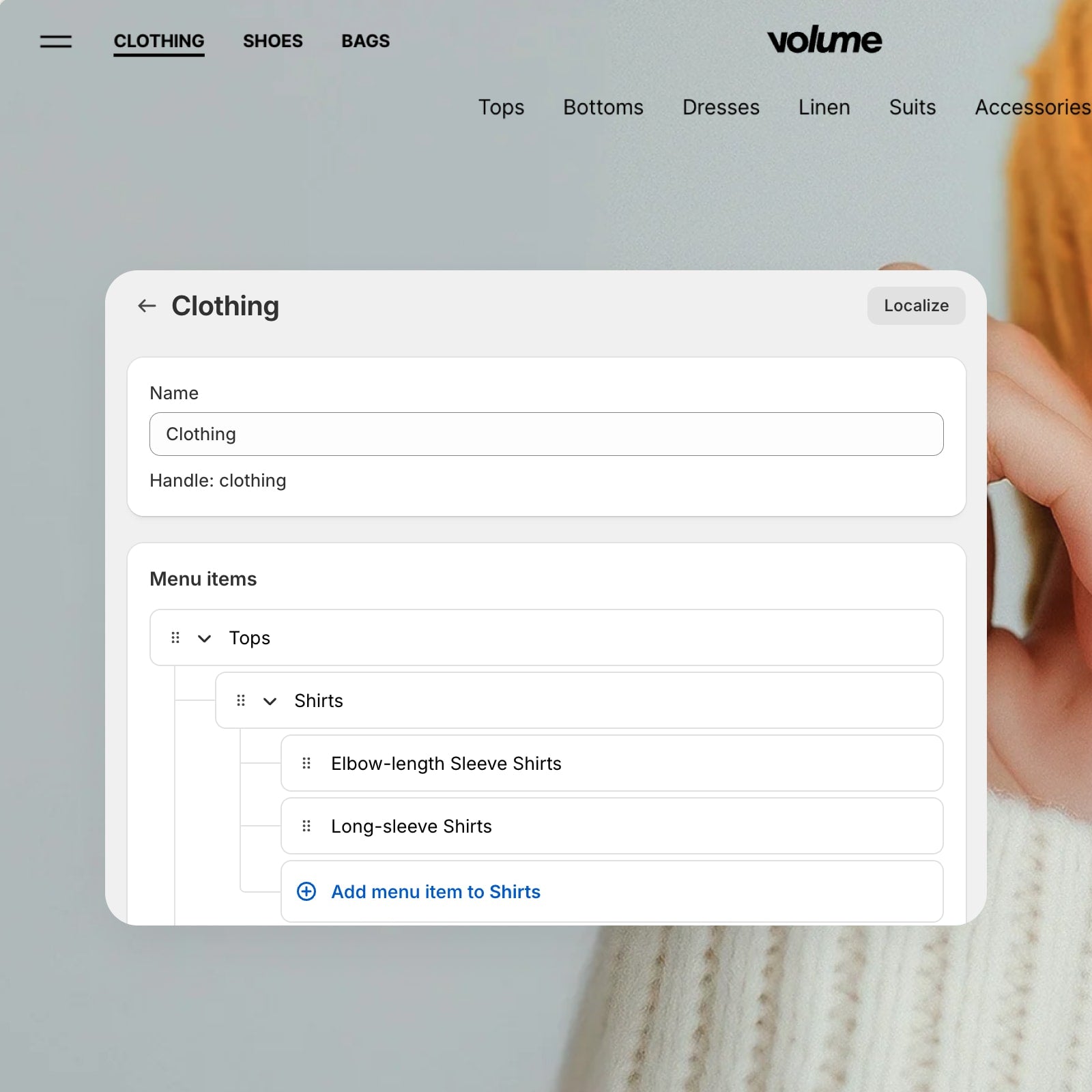Collapse the Shirts submenu chevron
This screenshot has height=1092, width=1092.
coord(270,701)
